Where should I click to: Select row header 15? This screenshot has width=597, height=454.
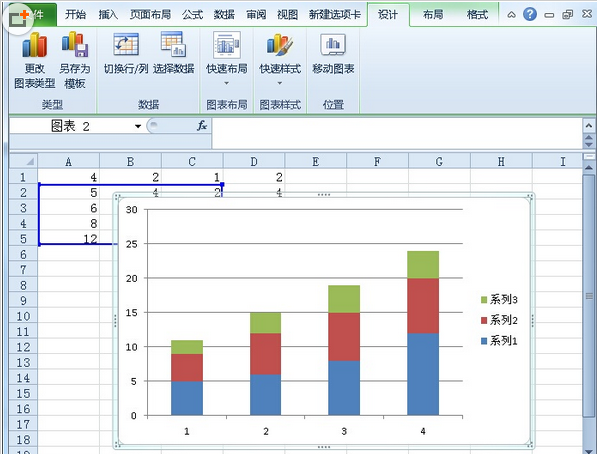tap(23, 393)
